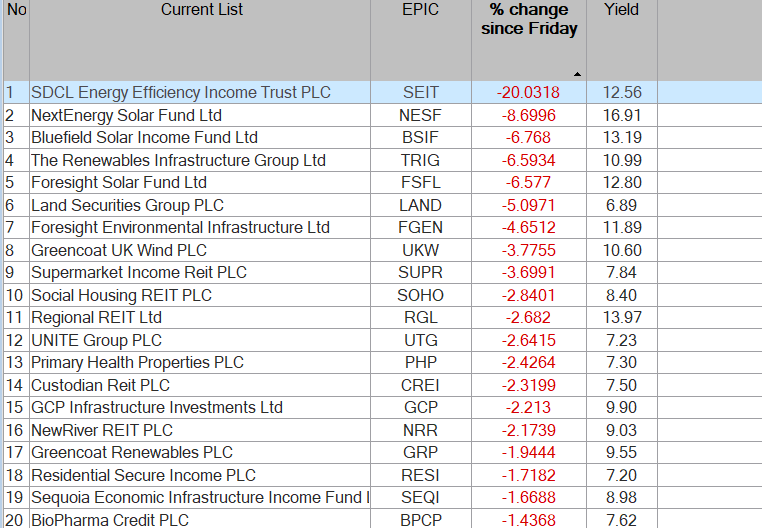Click The Renewables Infrastructure Group Ltd
Image resolution: width=762 pixels, height=528 pixels.
[178, 160]
